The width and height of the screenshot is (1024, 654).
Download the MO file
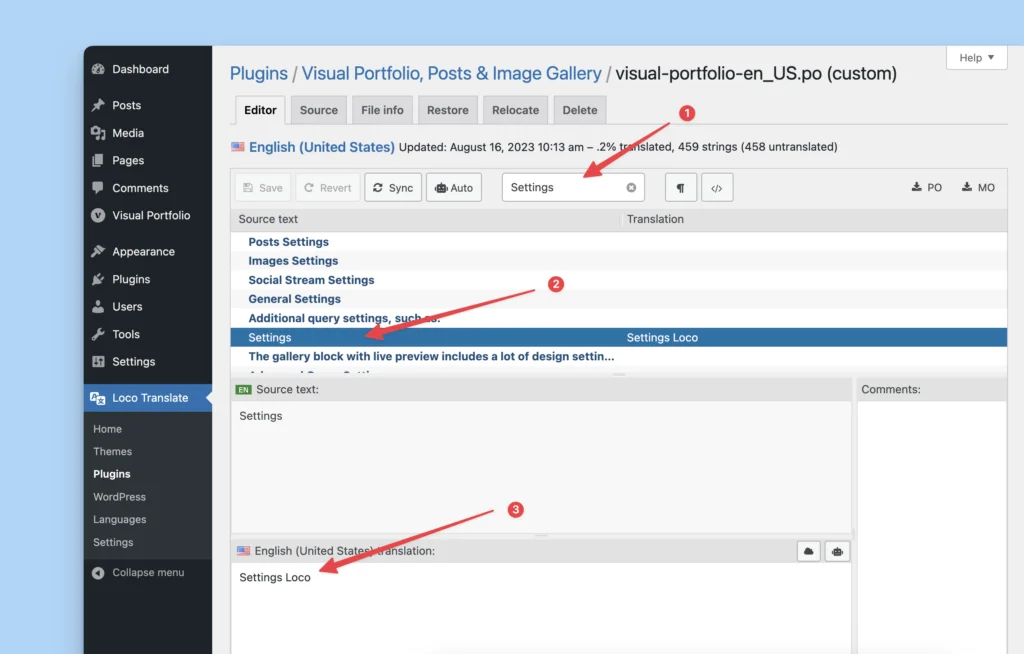[x=978, y=188]
